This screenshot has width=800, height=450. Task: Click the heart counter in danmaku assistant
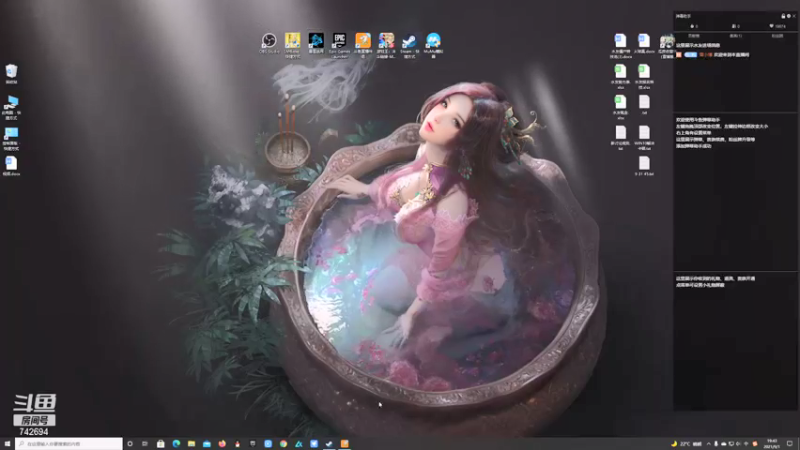point(778,26)
